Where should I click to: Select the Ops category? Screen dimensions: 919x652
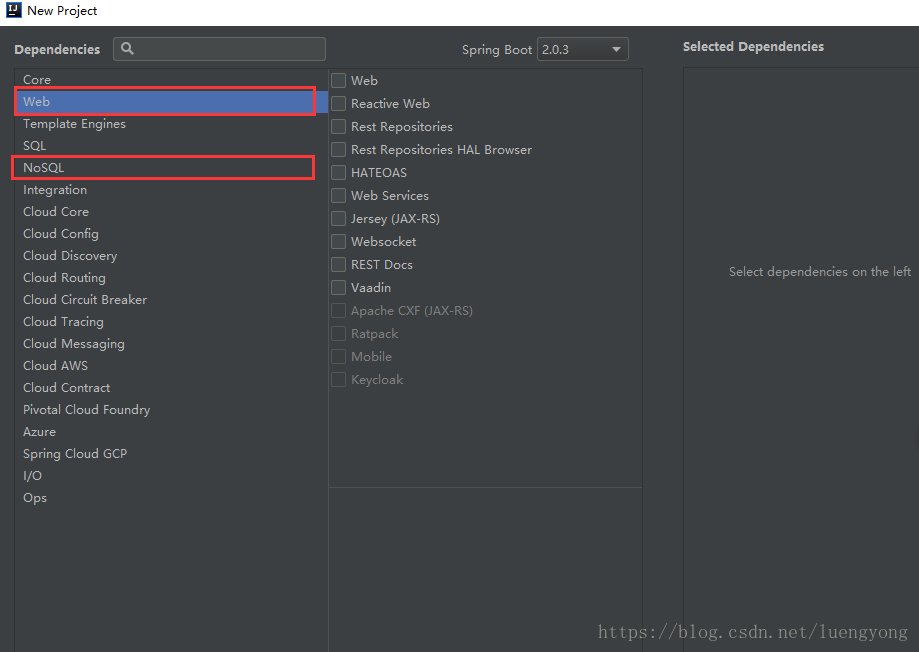click(171, 498)
